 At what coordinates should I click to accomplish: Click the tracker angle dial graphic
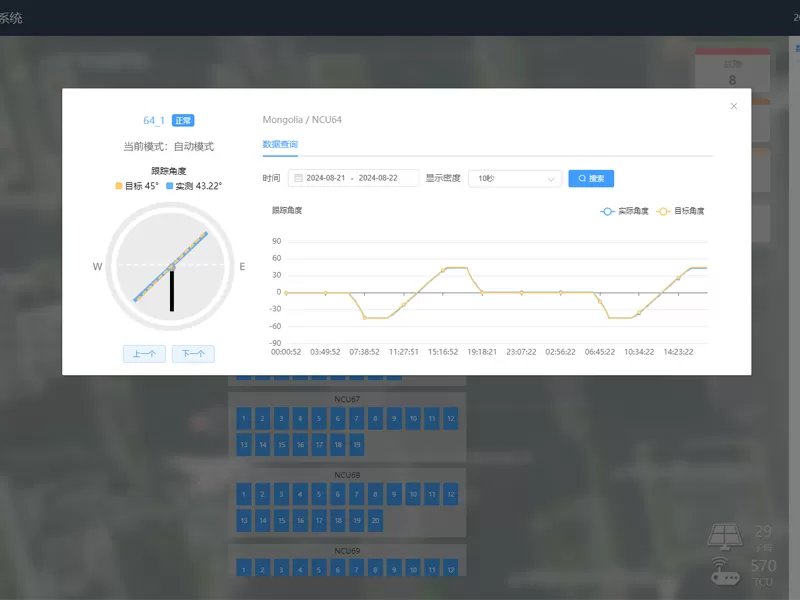point(170,265)
